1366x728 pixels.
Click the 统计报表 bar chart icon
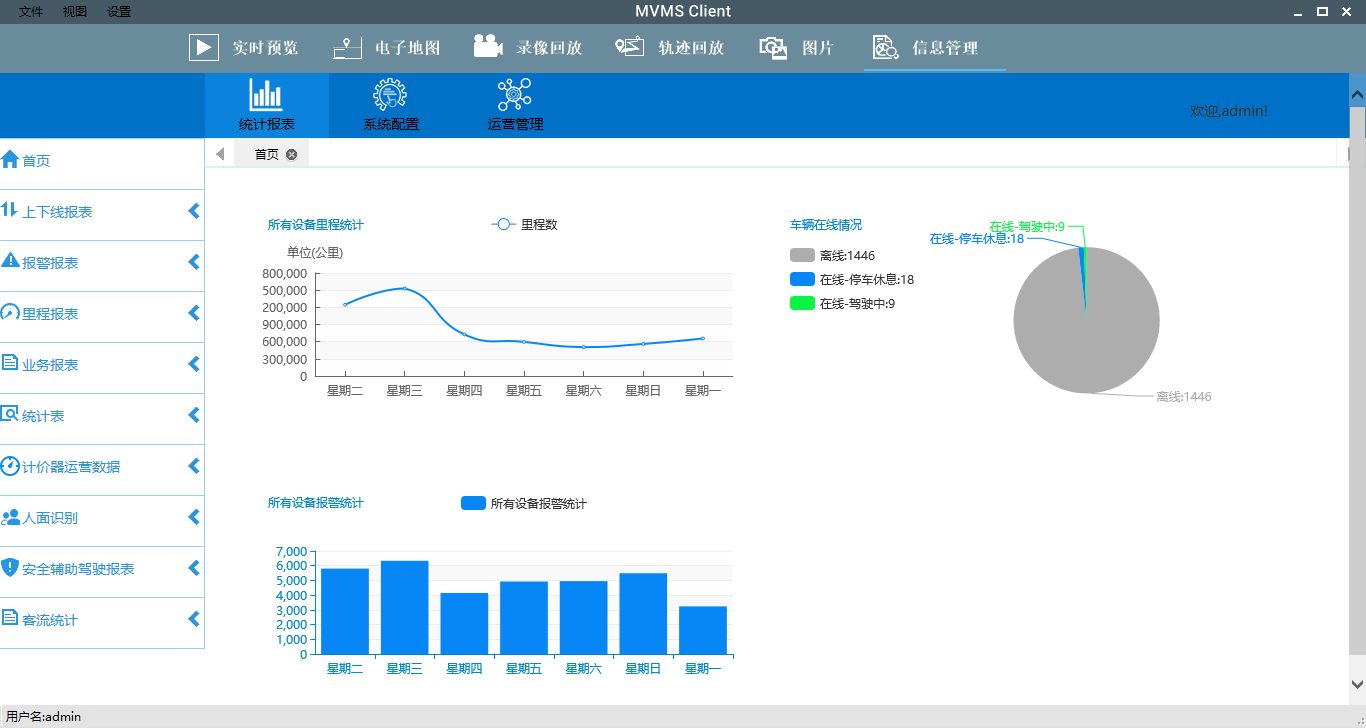(266, 95)
